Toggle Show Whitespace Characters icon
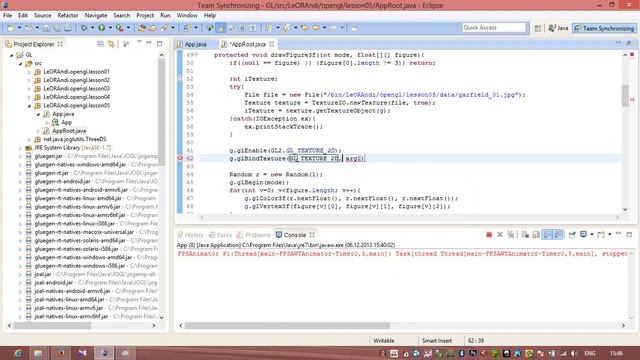The height and width of the screenshot is (360, 640). point(253,28)
